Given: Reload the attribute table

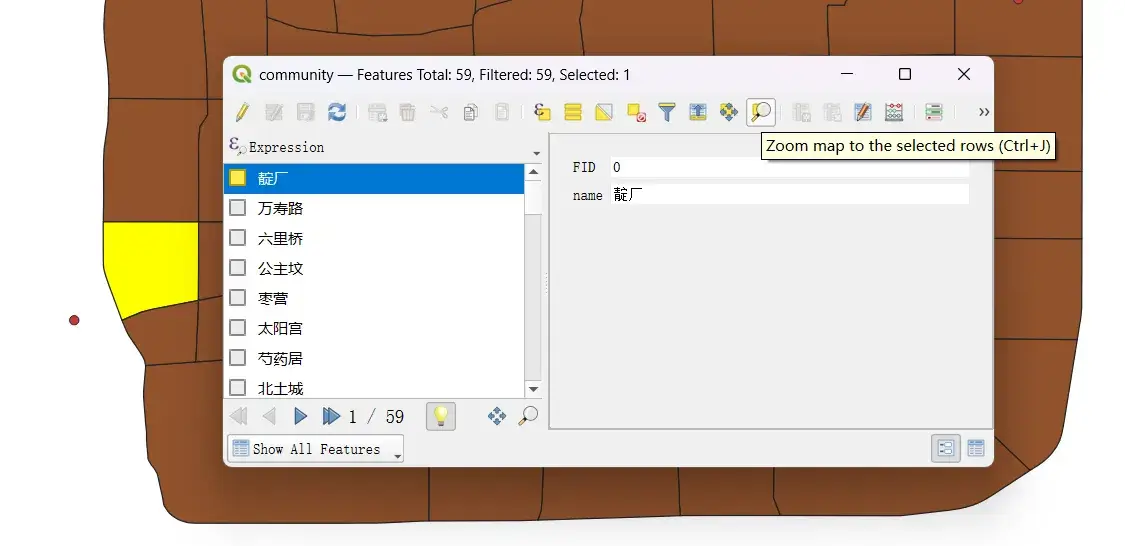Looking at the screenshot, I should [336, 112].
